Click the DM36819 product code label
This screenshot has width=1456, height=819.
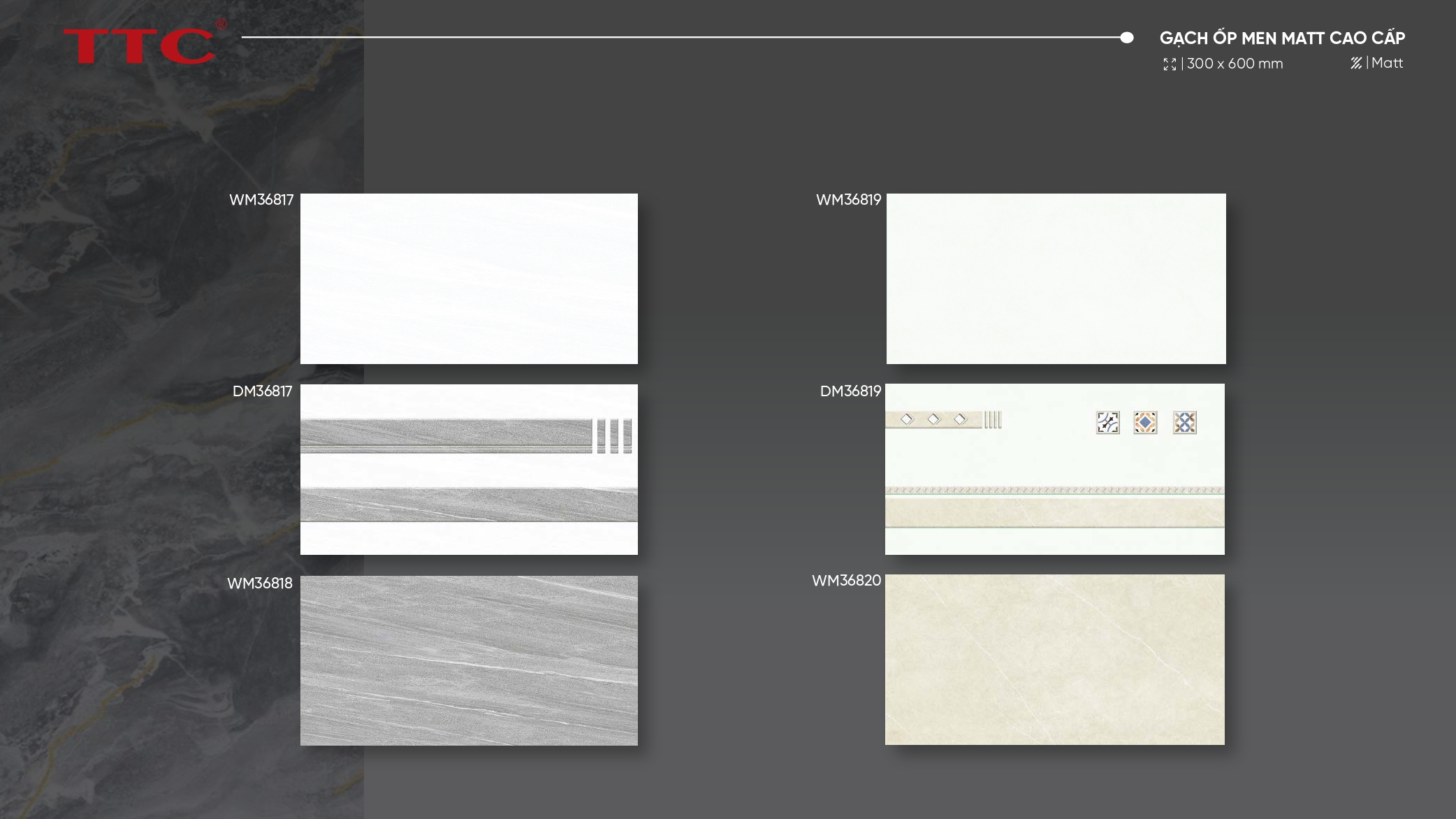coord(850,391)
